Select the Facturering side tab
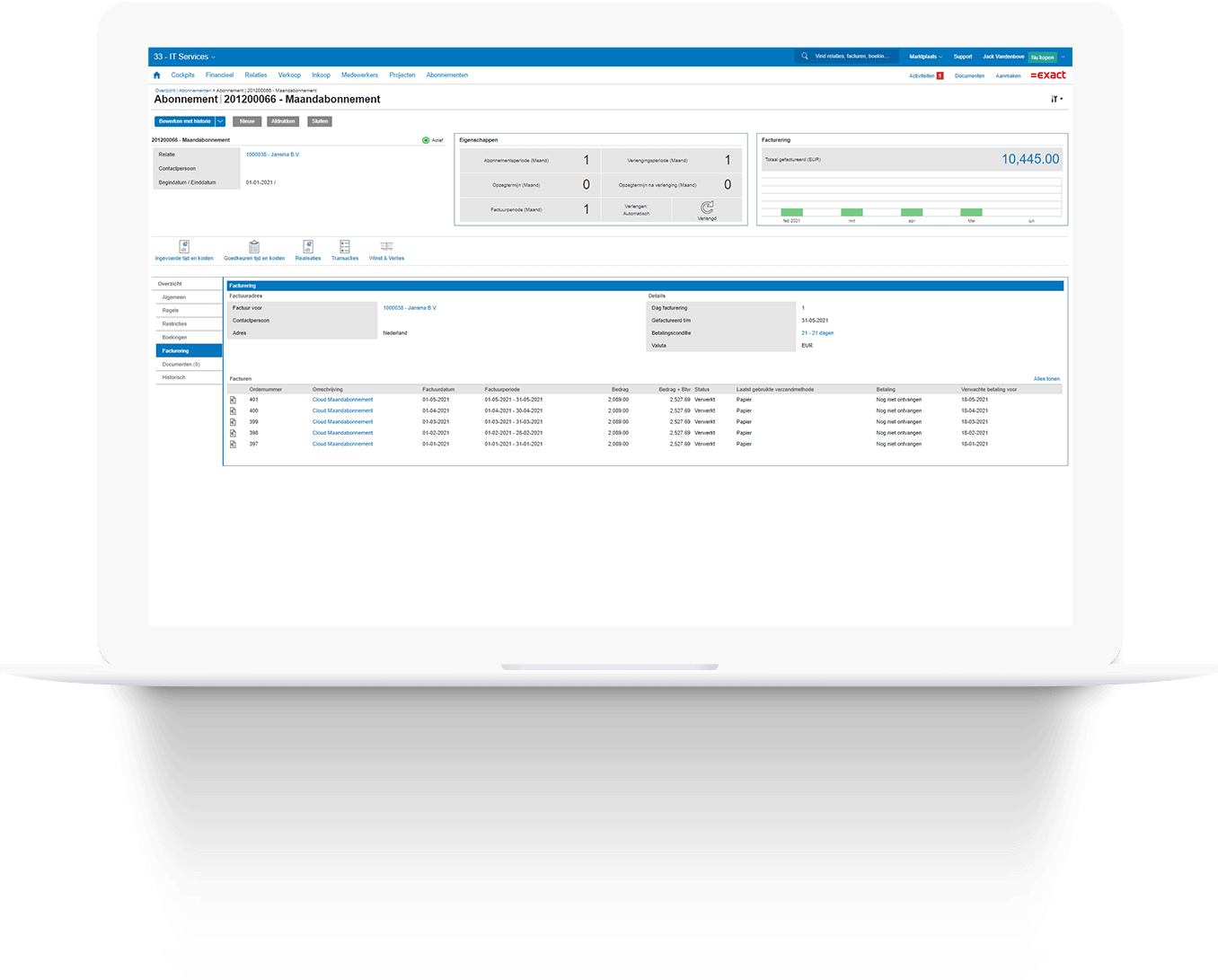The image size is (1218, 980). pos(189,351)
